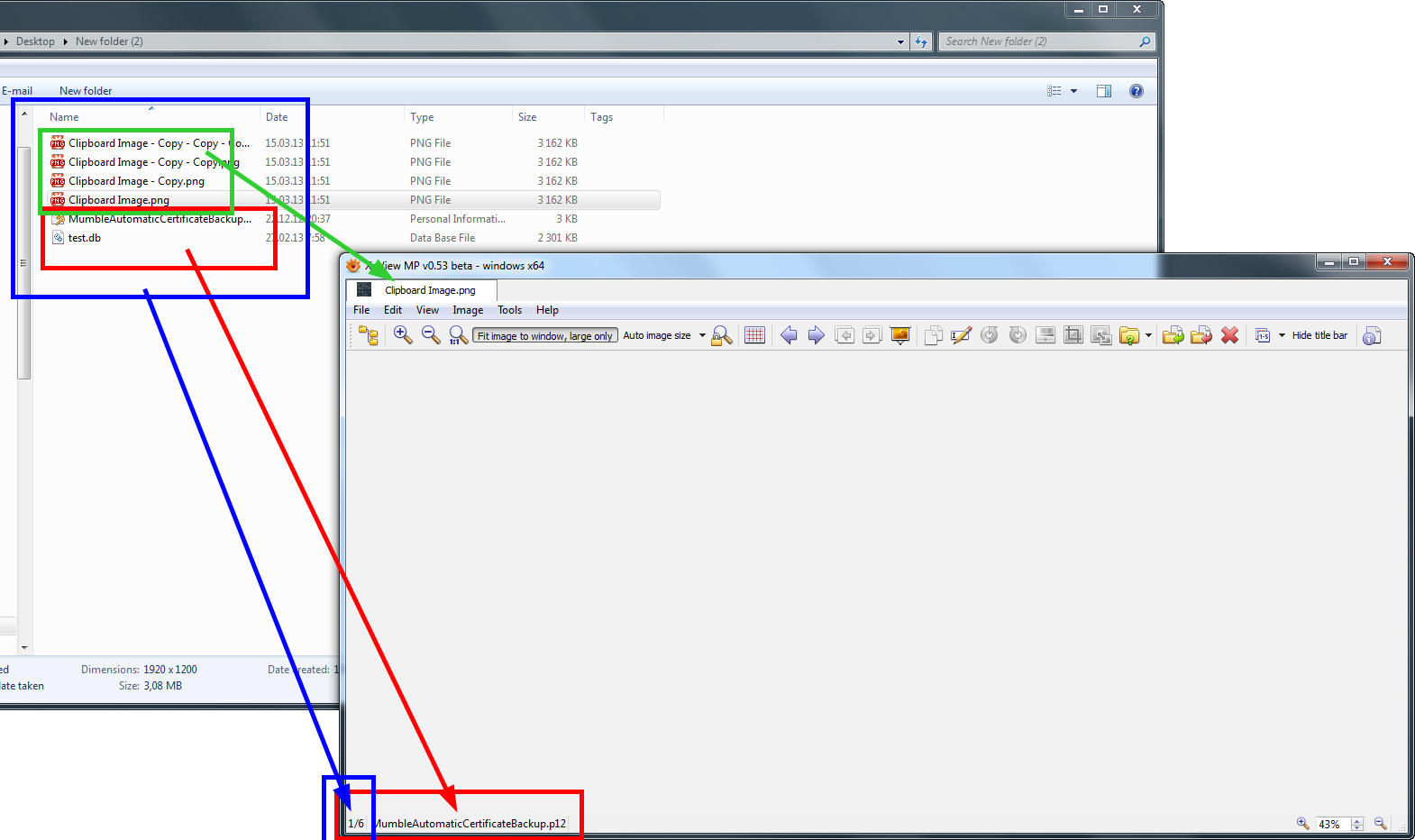Open the browser folder tree icon in XnView

tap(369, 335)
